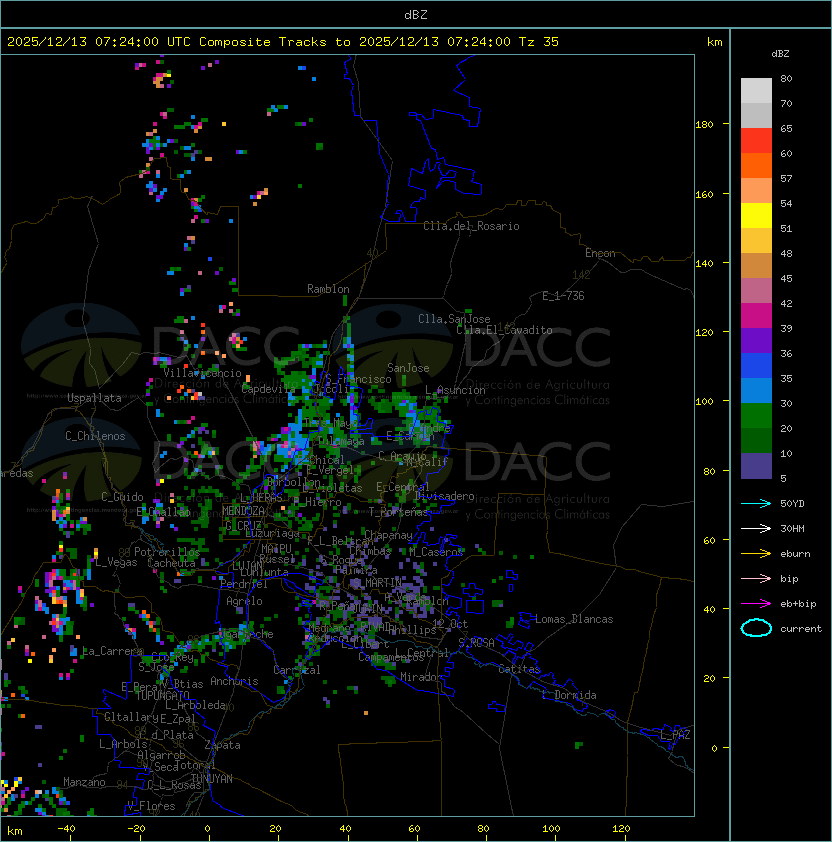Click the 'C_Chilenos' map label
The width and height of the screenshot is (832, 842).
(x=95, y=436)
